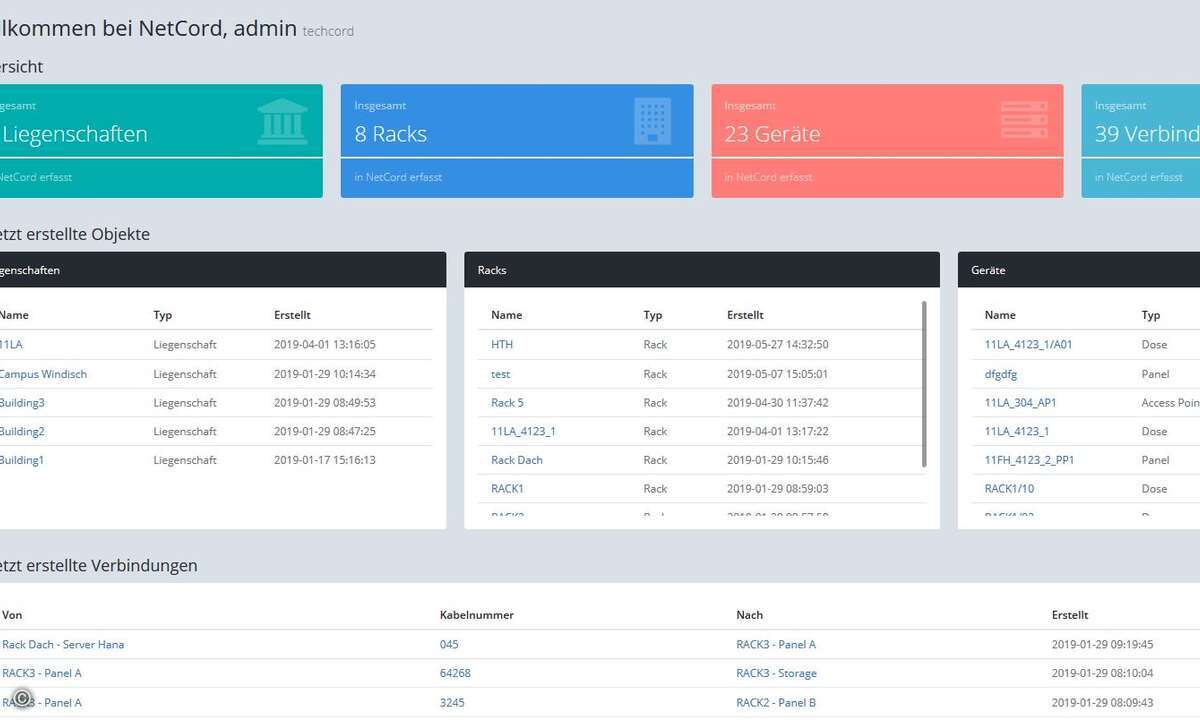
Task: Click timestamp 2019-01-29 09:19:45
Action: 1103,644
